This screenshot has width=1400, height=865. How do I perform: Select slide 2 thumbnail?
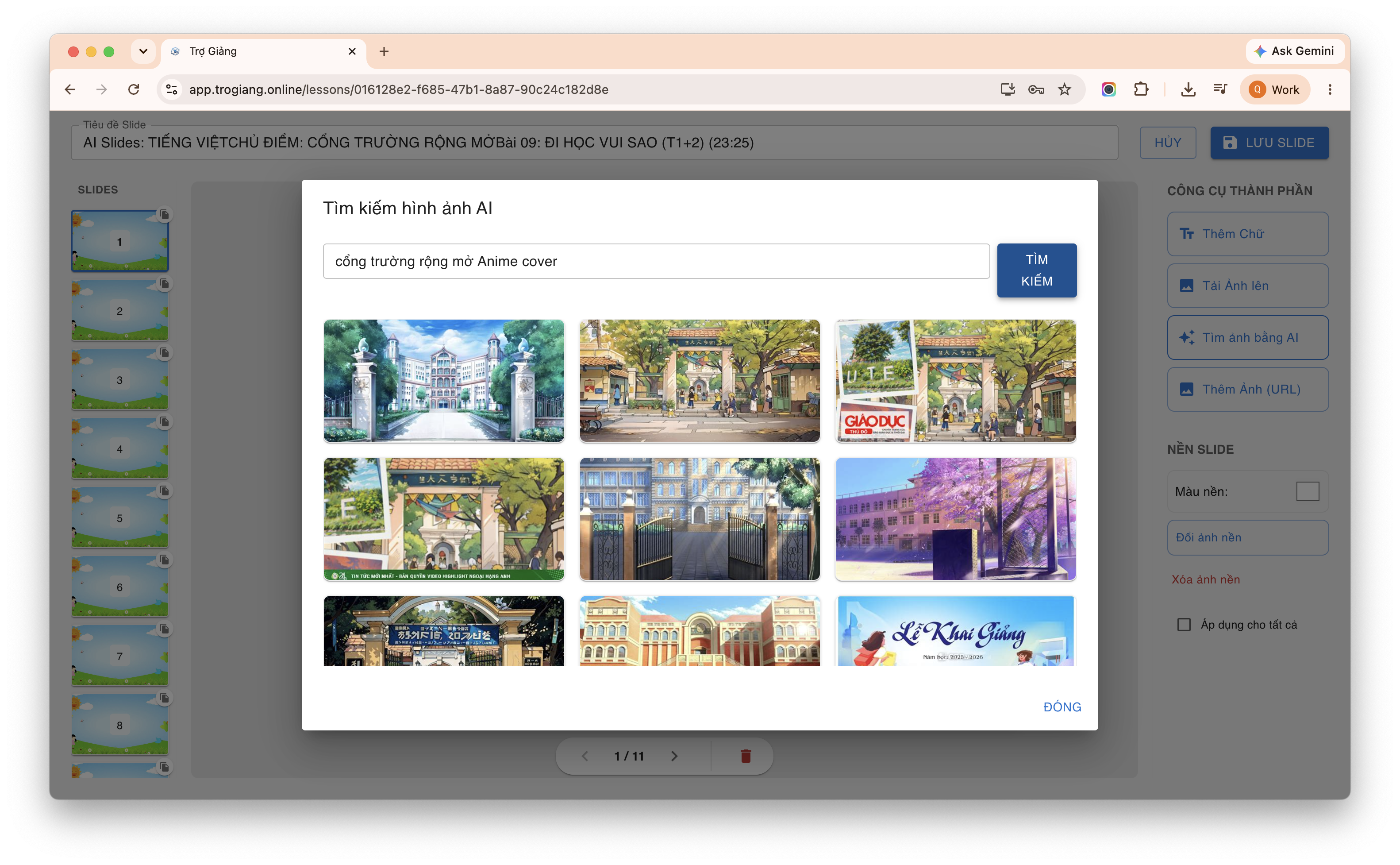click(119, 310)
